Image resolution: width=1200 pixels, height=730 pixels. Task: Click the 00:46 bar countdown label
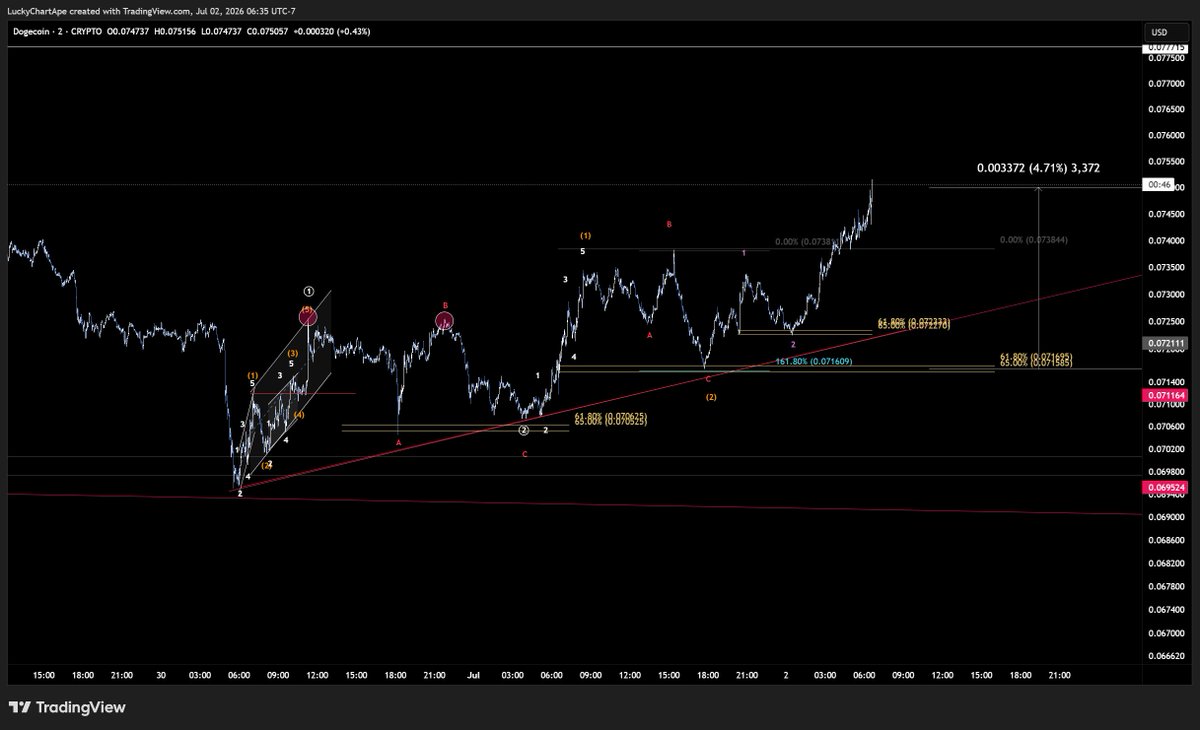1160,185
